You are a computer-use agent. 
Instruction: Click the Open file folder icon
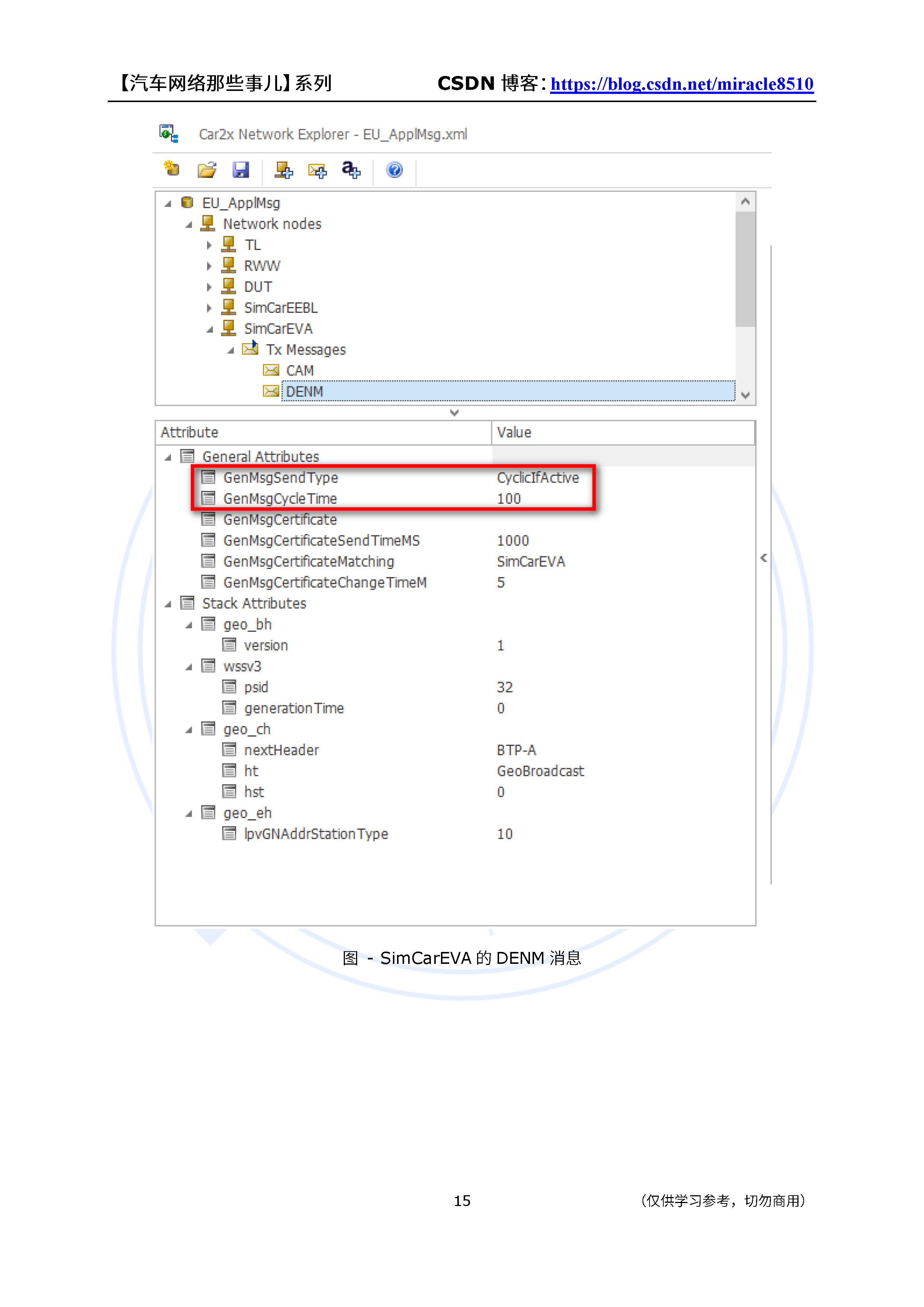(207, 170)
